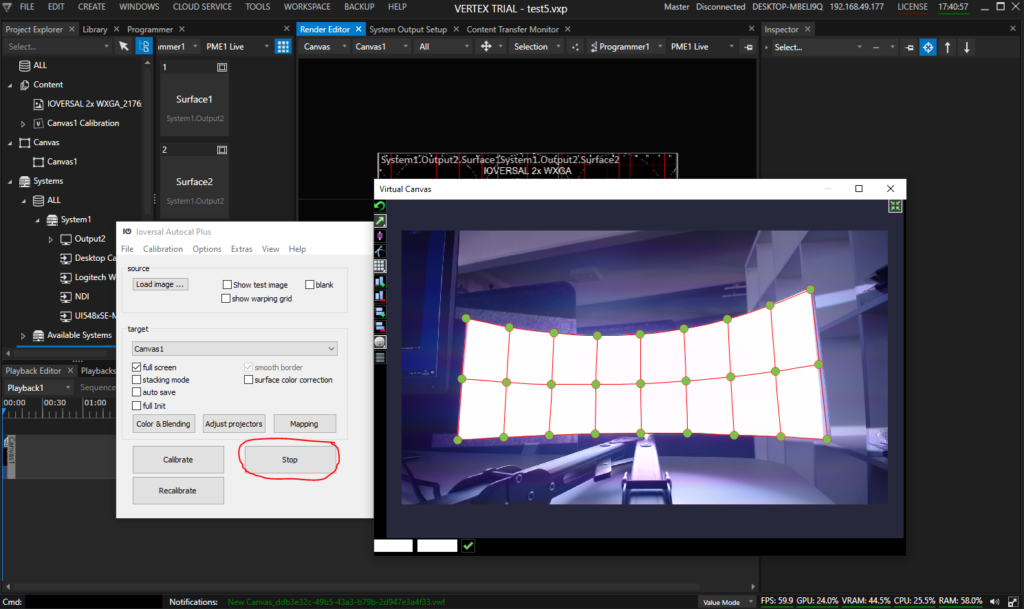This screenshot has height=609, width=1024.
Task: Select the pointer arrow tool in Project Explorer
Action: pos(123,47)
